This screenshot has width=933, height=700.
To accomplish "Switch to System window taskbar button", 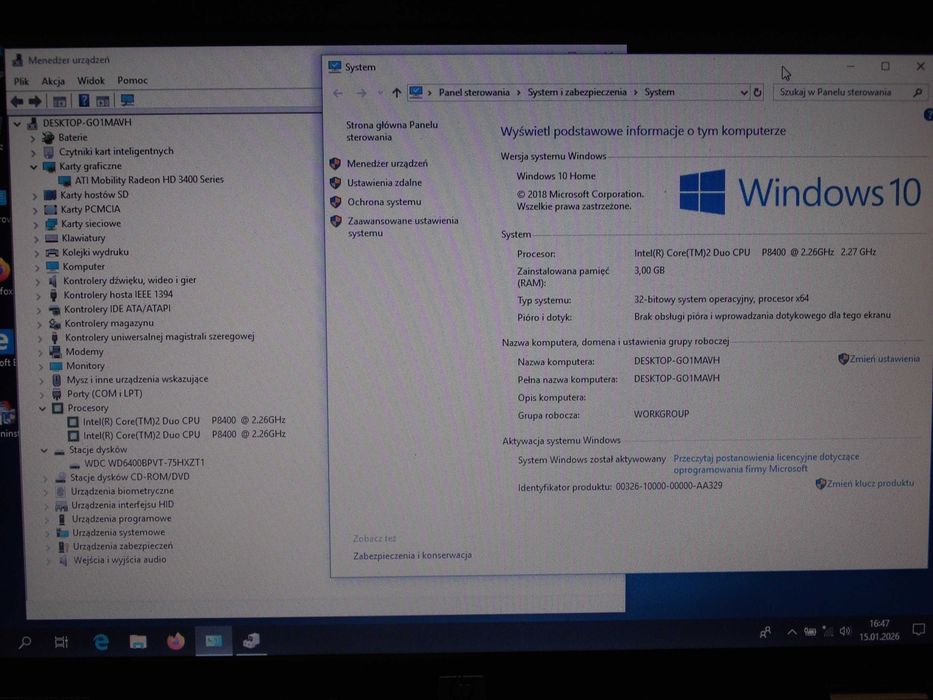I will point(214,641).
